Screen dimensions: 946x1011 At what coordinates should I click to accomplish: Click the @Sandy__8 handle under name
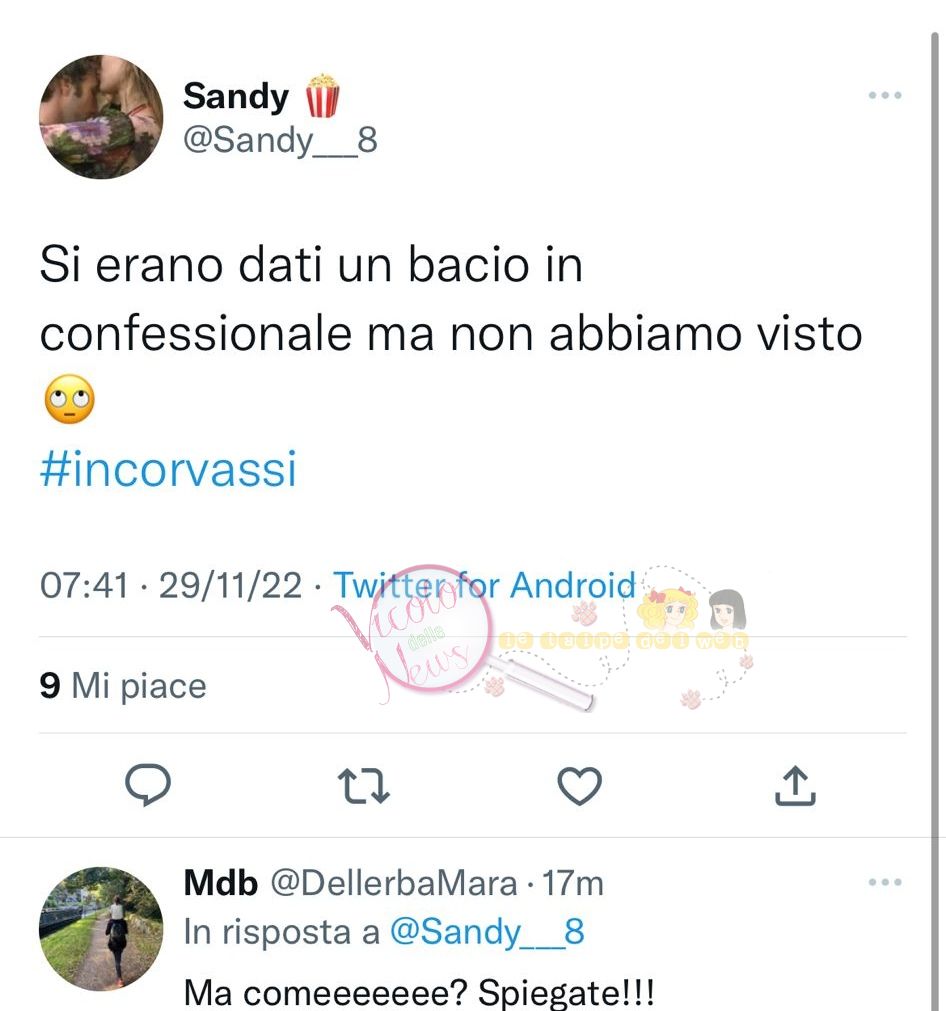click(281, 140)
